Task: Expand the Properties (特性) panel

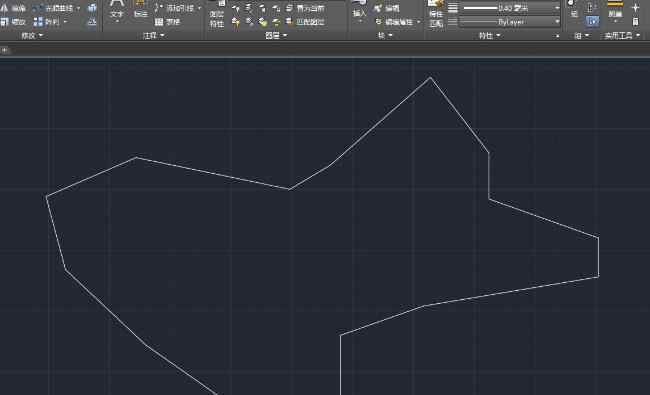Action: coord(489,36)
